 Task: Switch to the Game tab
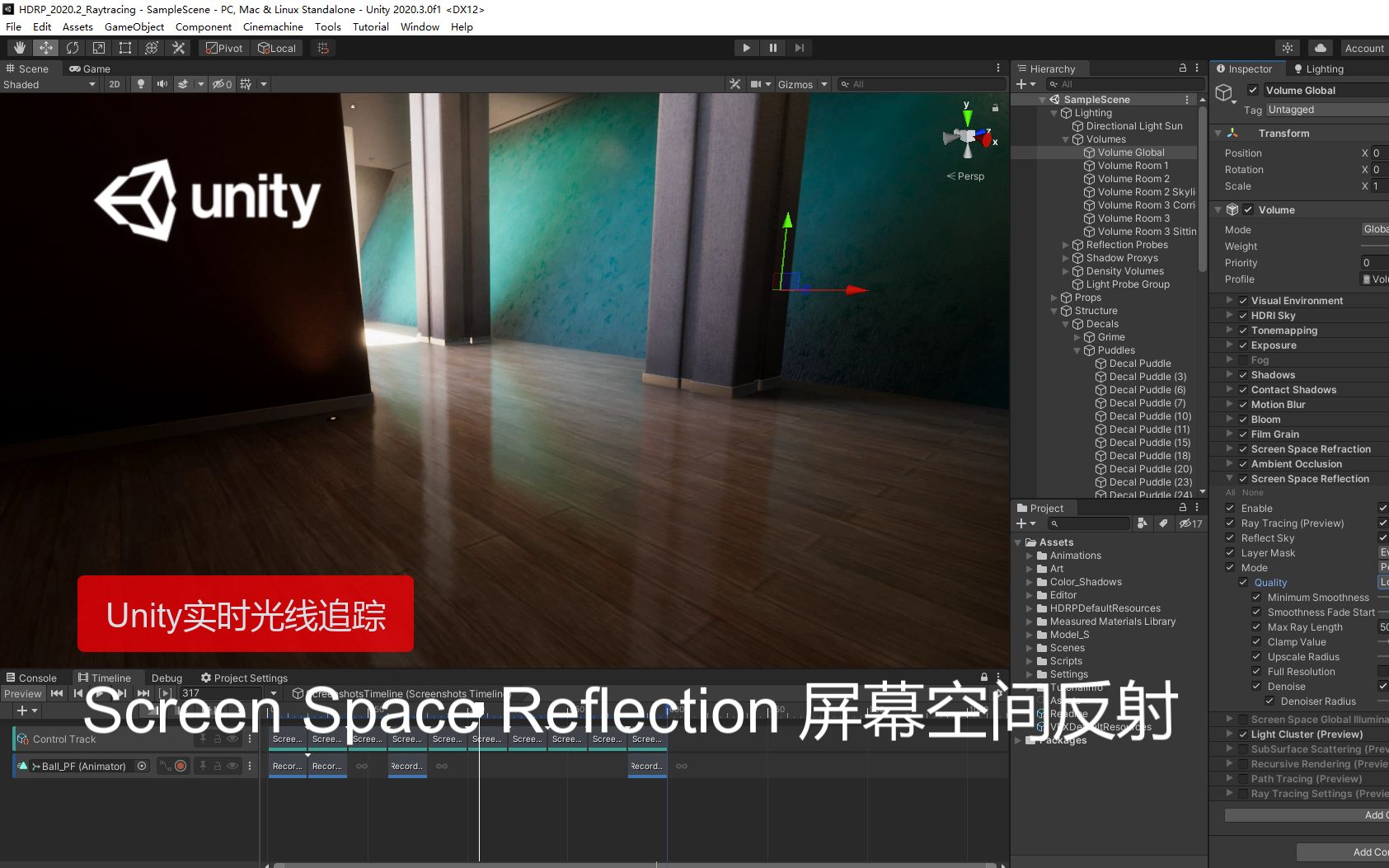pyautogui.click(x=90, y=68)
